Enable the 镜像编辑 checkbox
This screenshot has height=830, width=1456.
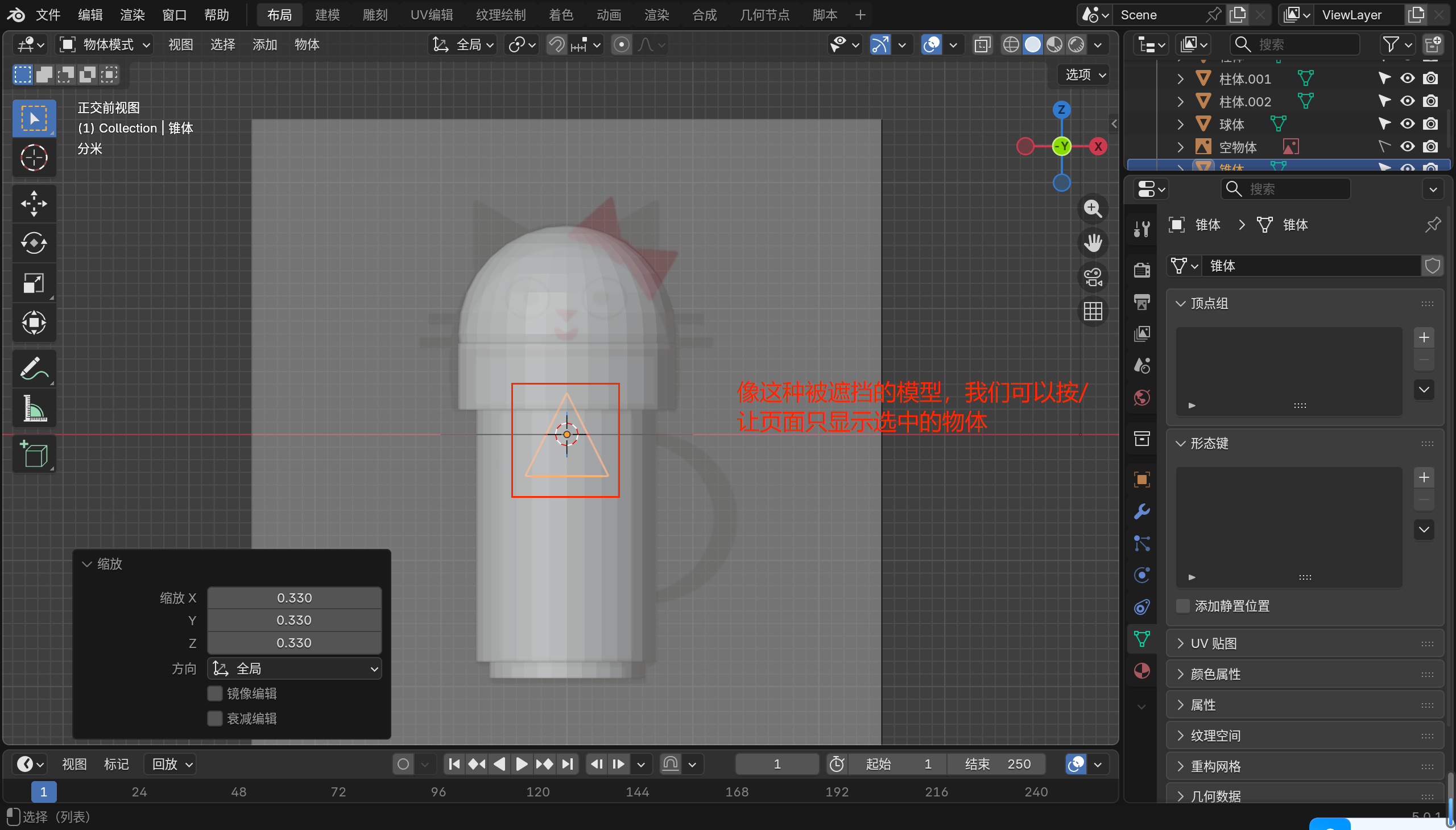(x=215, y=693)
